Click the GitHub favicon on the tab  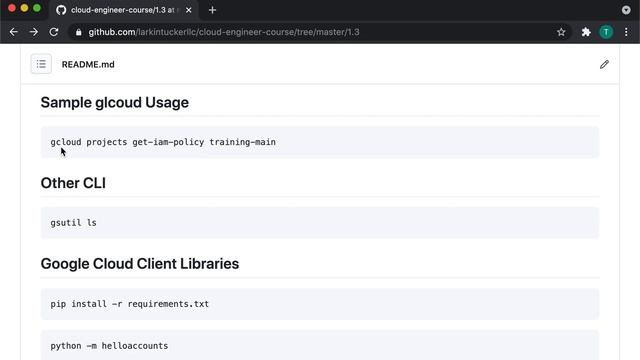coord(61,10)
